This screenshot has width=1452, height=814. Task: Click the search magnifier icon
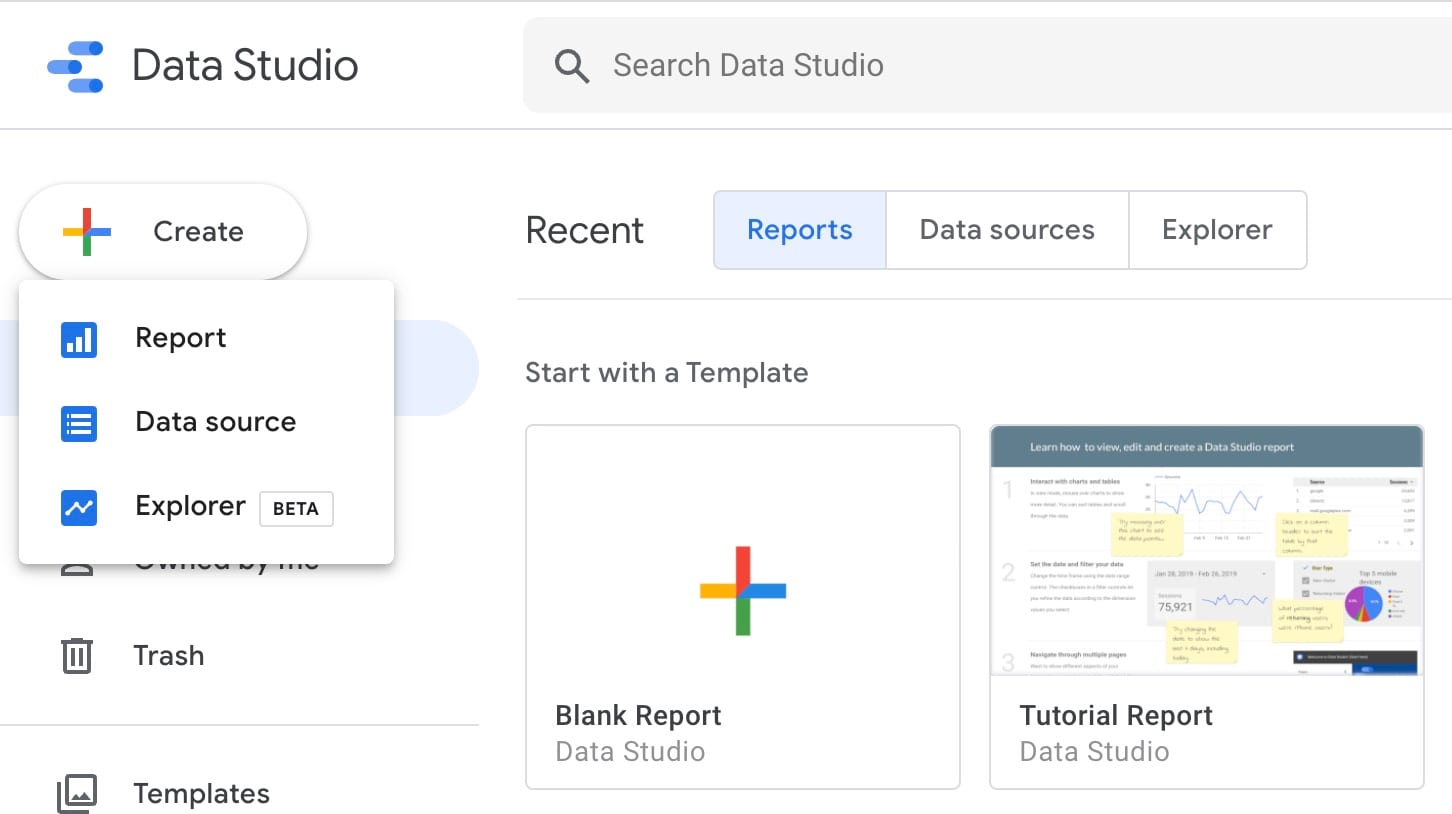[571, 66]
